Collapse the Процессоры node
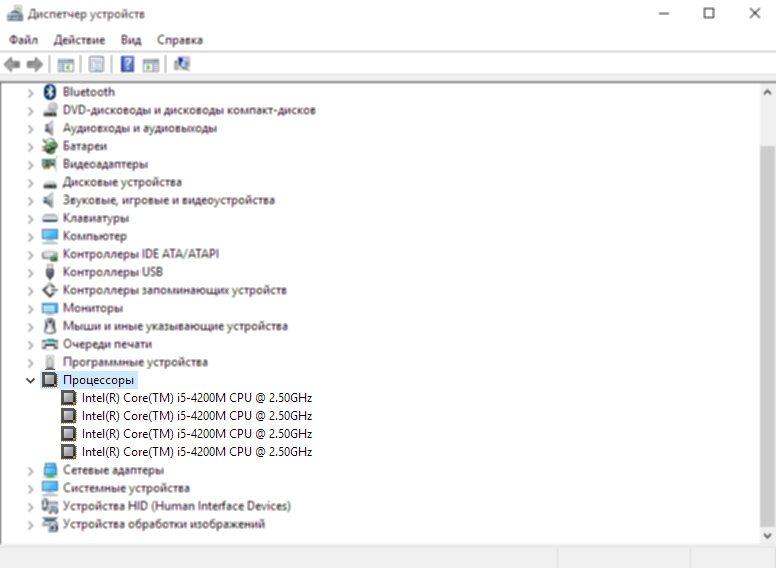The image size is (776, 568). click(30, 380)
